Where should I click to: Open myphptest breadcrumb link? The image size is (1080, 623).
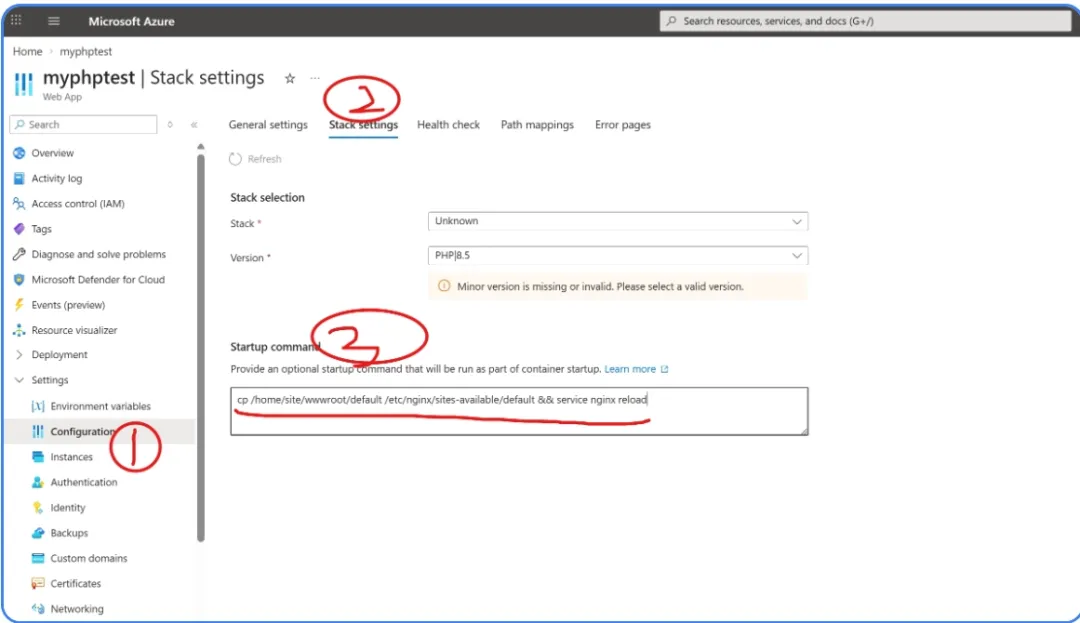tap(85, 52)
